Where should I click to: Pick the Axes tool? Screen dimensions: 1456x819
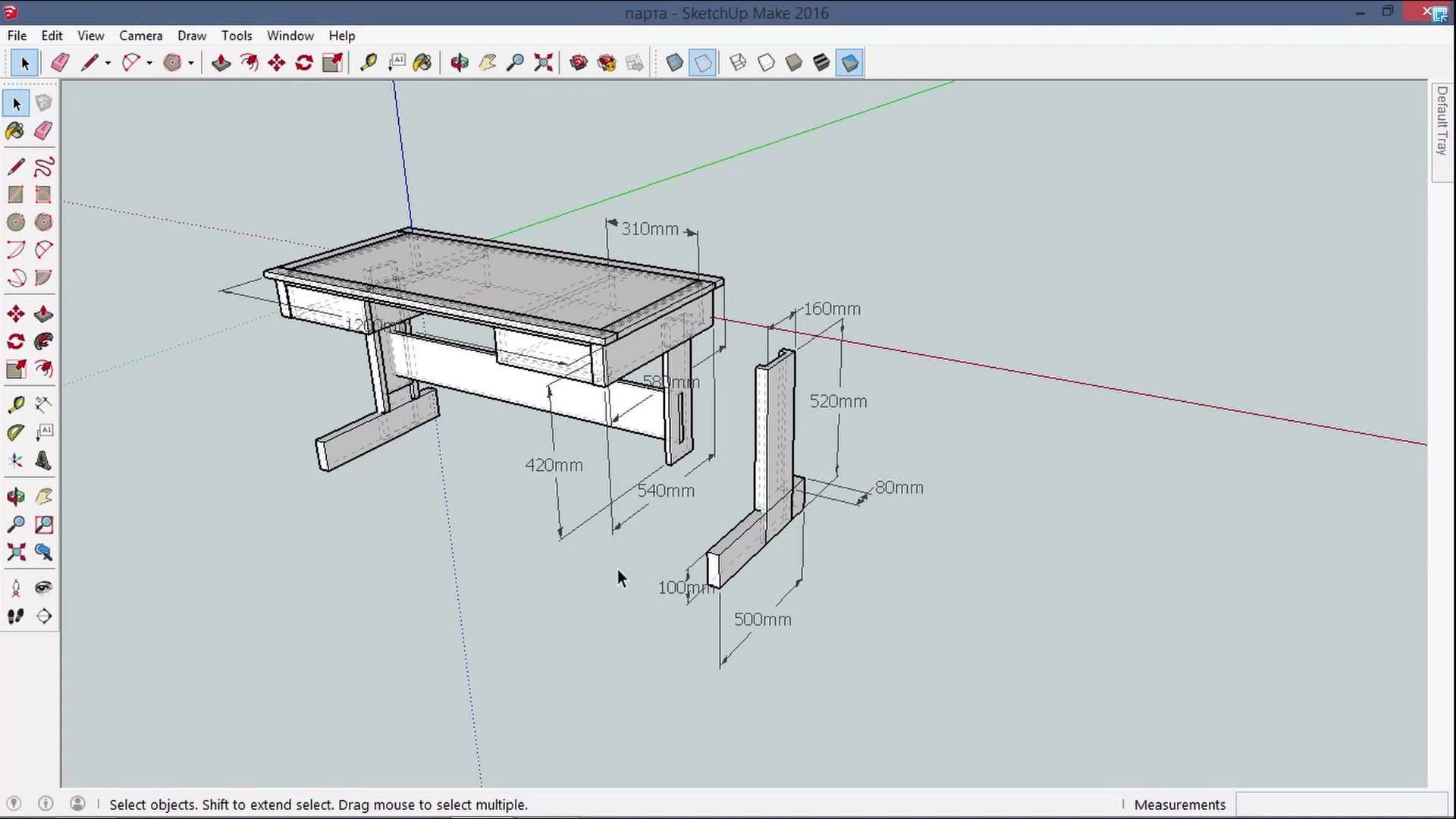click(16, 461)
